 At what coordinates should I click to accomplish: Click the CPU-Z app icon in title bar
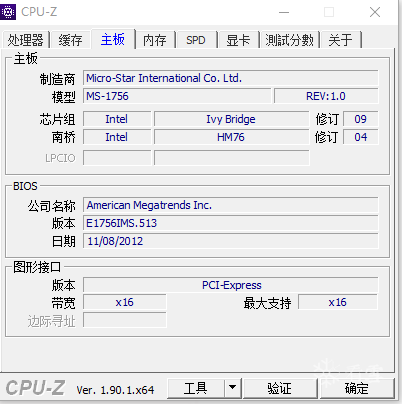tap(8, 12)
